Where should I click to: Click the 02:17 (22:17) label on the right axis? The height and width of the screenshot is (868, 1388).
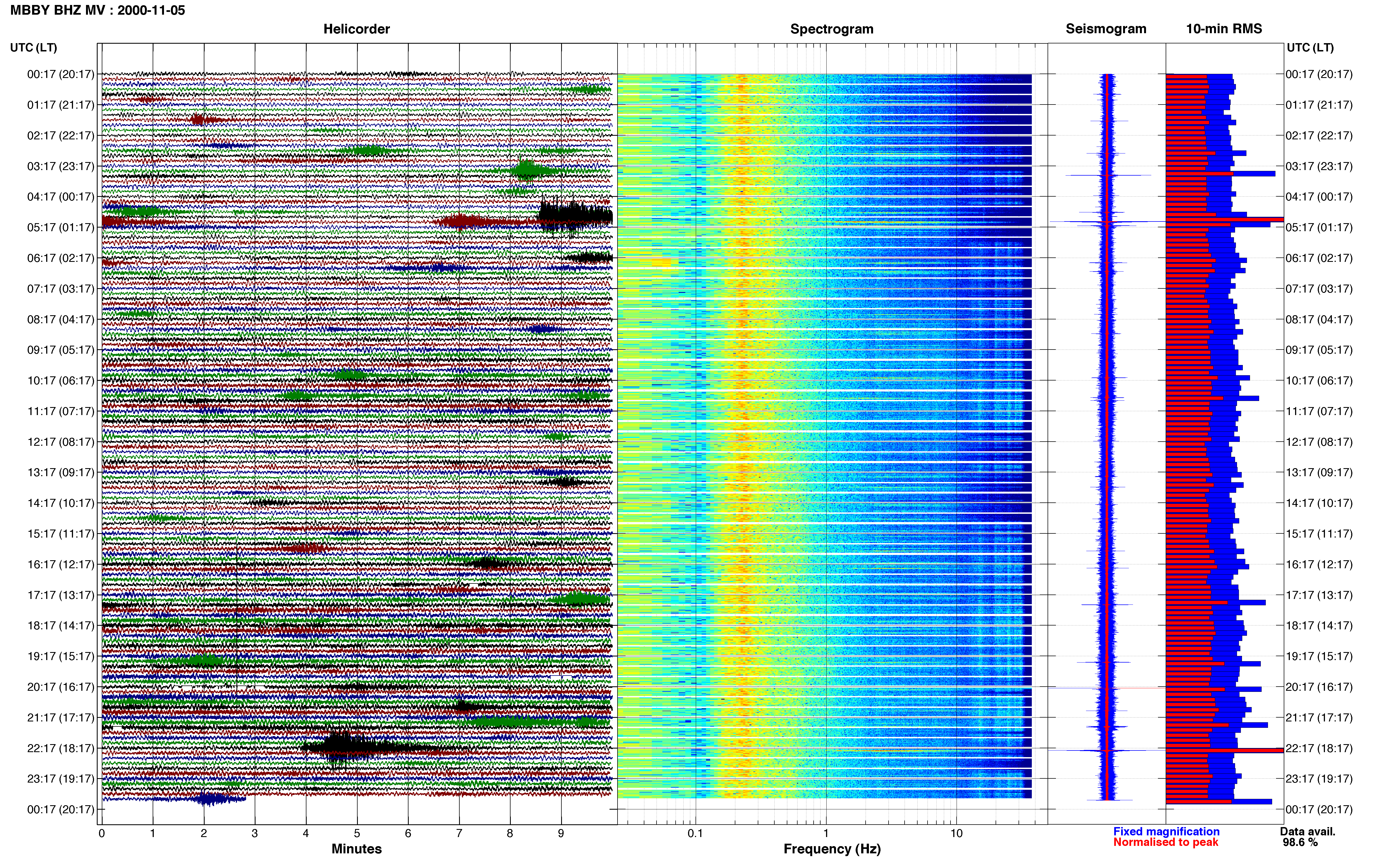[x=1319, y=135]
